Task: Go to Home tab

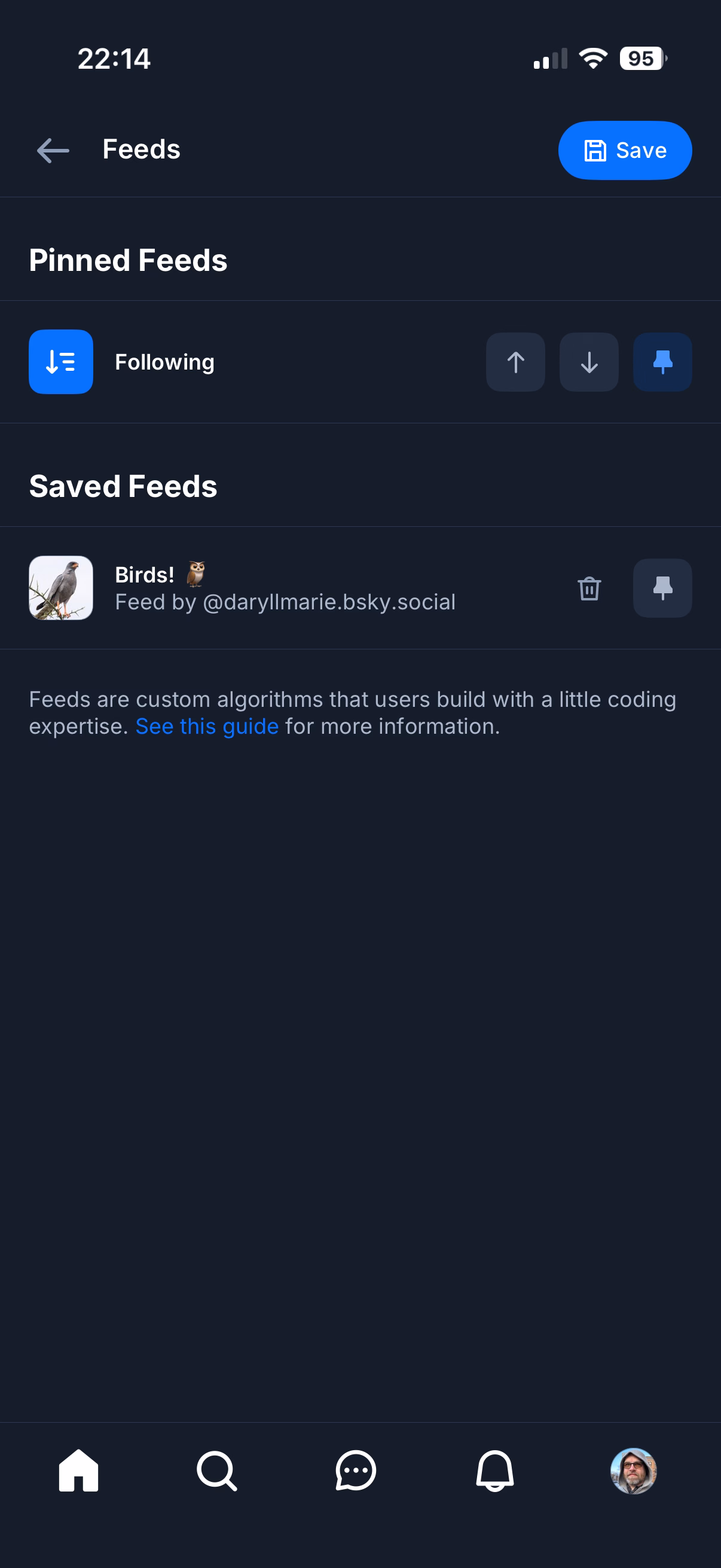Action: [78, 1471]
